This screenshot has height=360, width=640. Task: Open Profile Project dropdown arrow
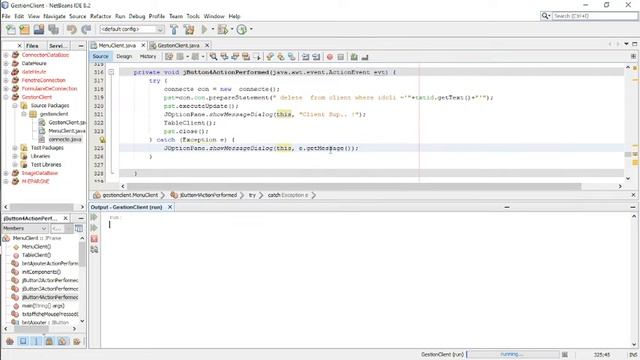click(251, 29)
